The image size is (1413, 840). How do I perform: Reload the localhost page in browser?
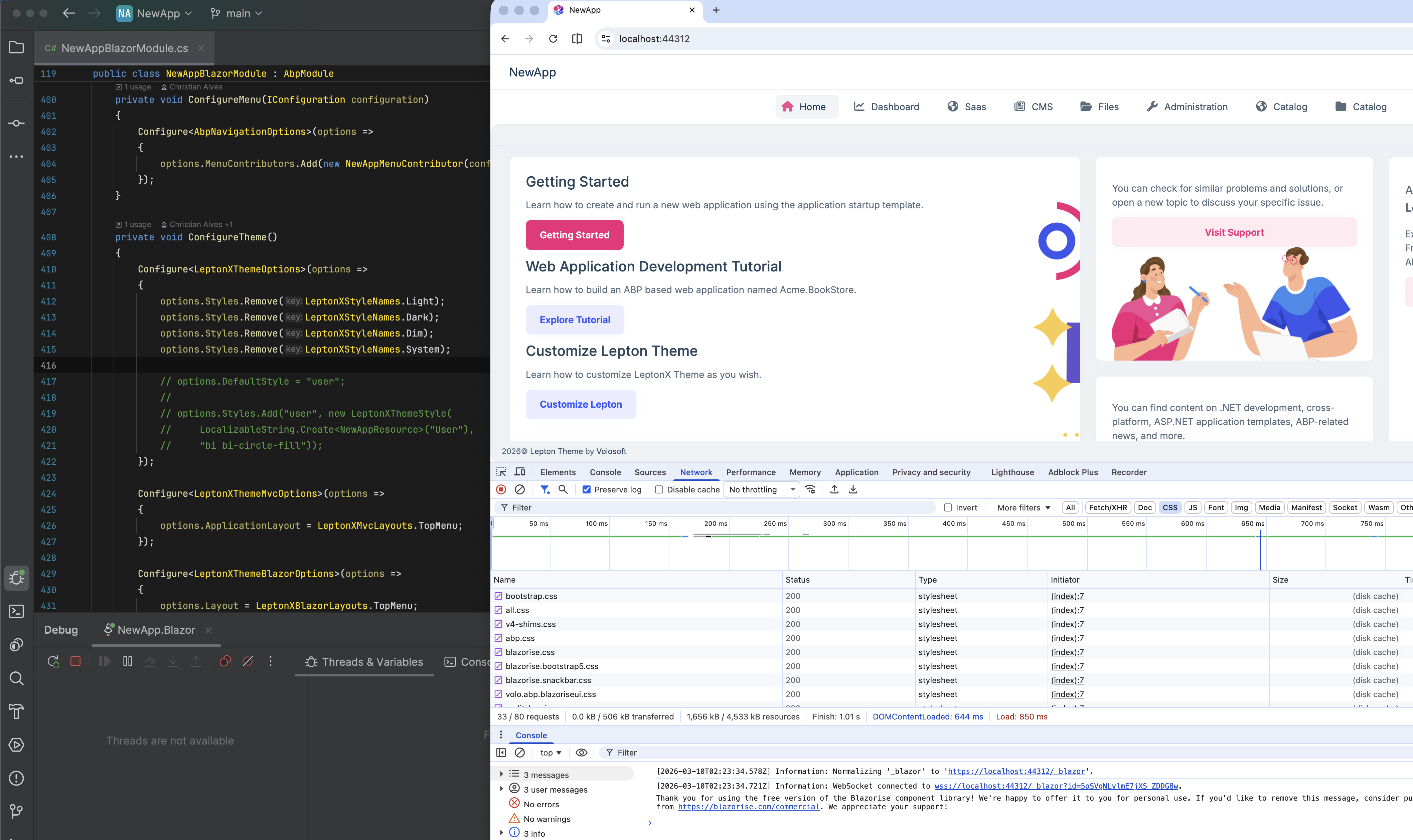[553, 38]
